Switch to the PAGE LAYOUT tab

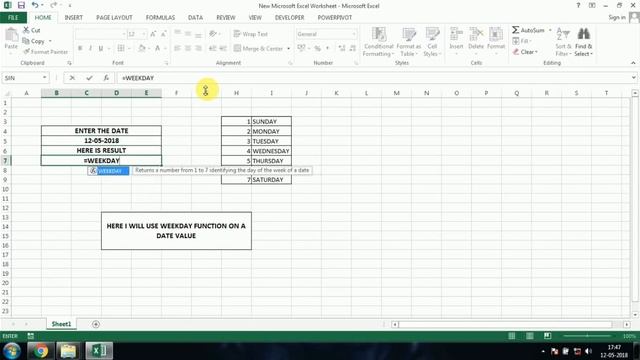tap(114, 18)
